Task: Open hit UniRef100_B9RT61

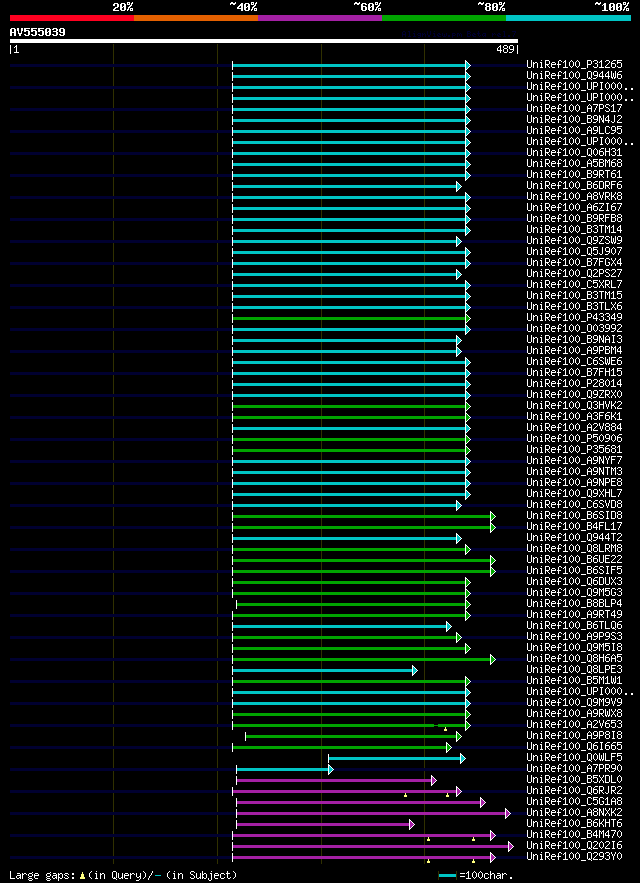Action: (574, 174)
